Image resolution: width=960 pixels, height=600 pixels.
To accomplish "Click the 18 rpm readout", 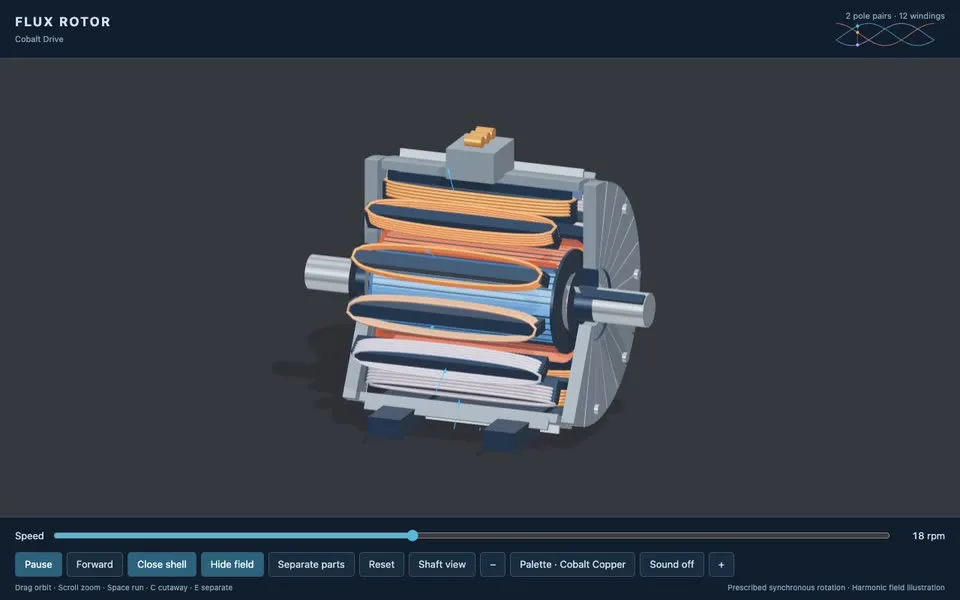I will tap(928, 536).
